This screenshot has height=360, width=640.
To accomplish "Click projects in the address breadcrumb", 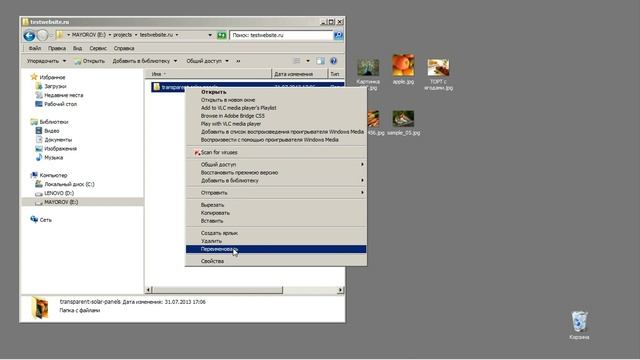I will click(122, 35).
